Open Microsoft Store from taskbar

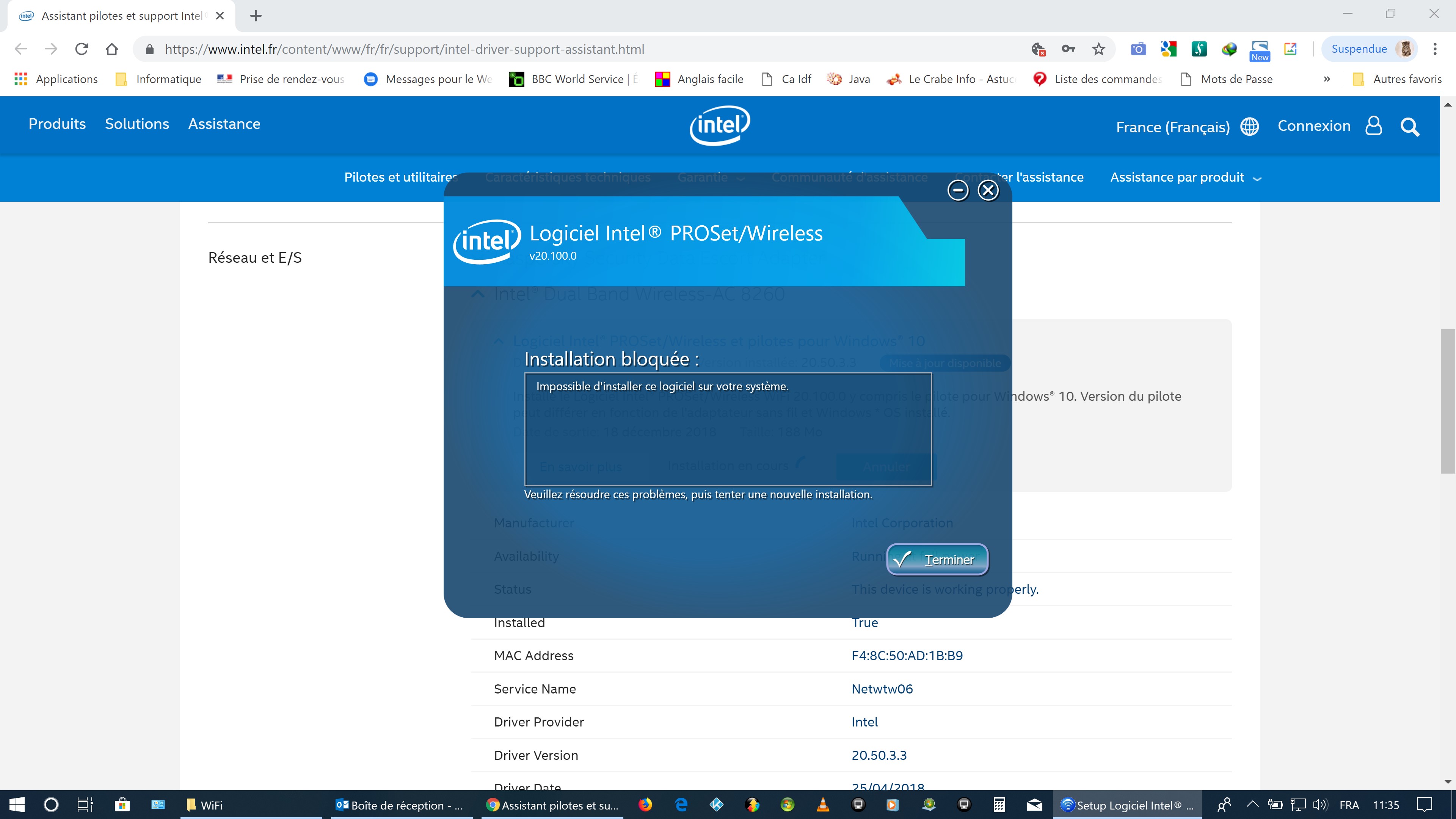tap(122, 805)
